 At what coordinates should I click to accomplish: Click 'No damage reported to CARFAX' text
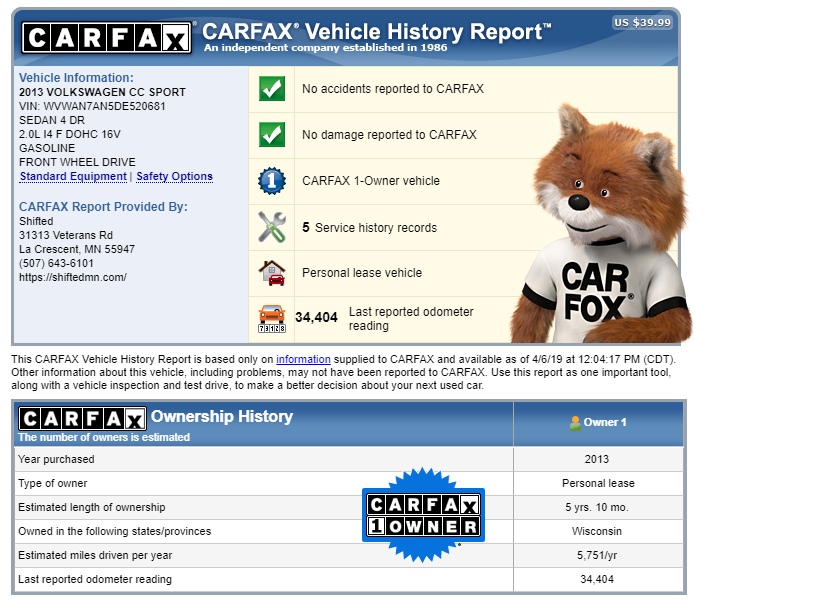coord(389,135)
